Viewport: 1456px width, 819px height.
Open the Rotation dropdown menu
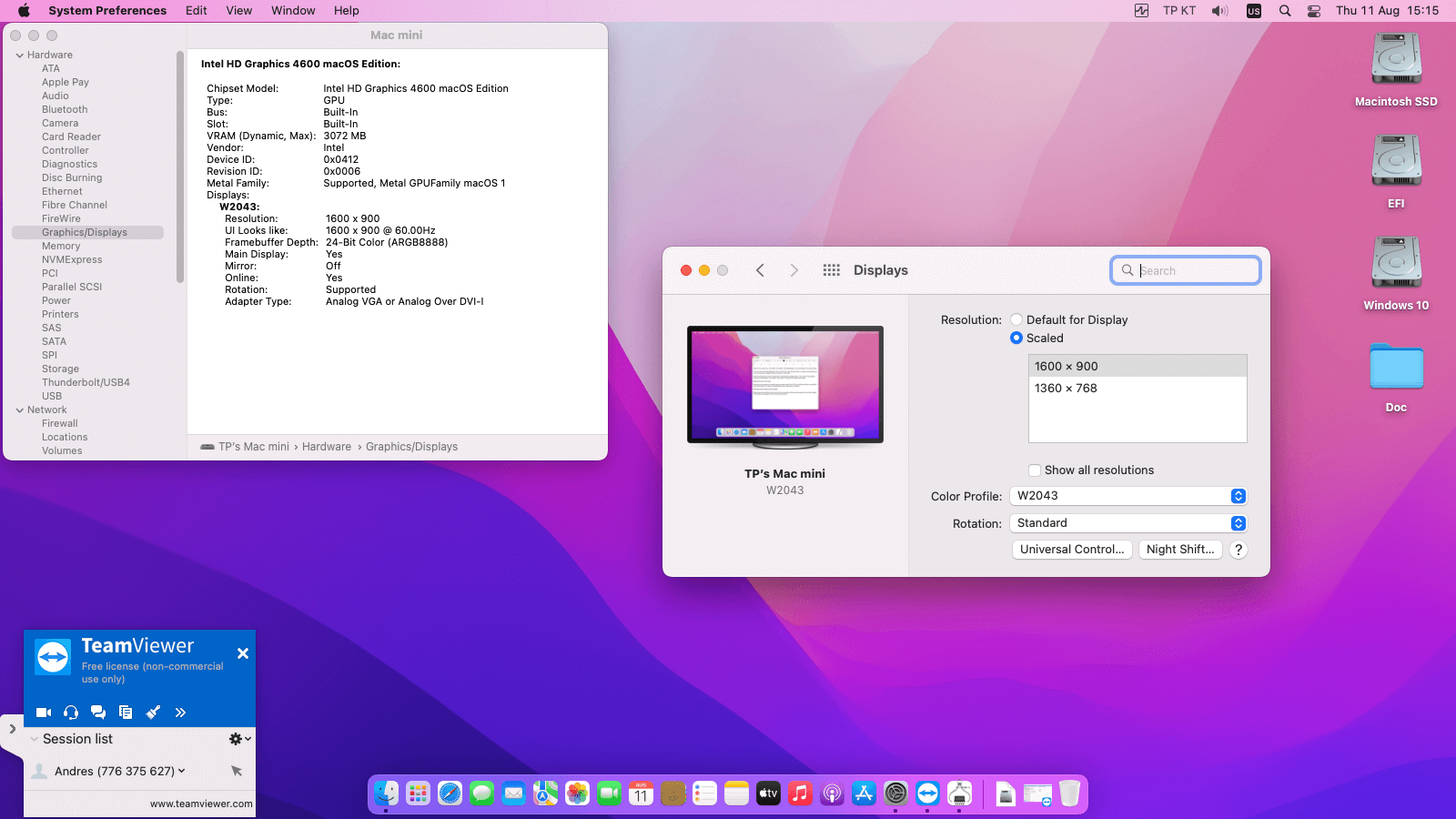1127,523
